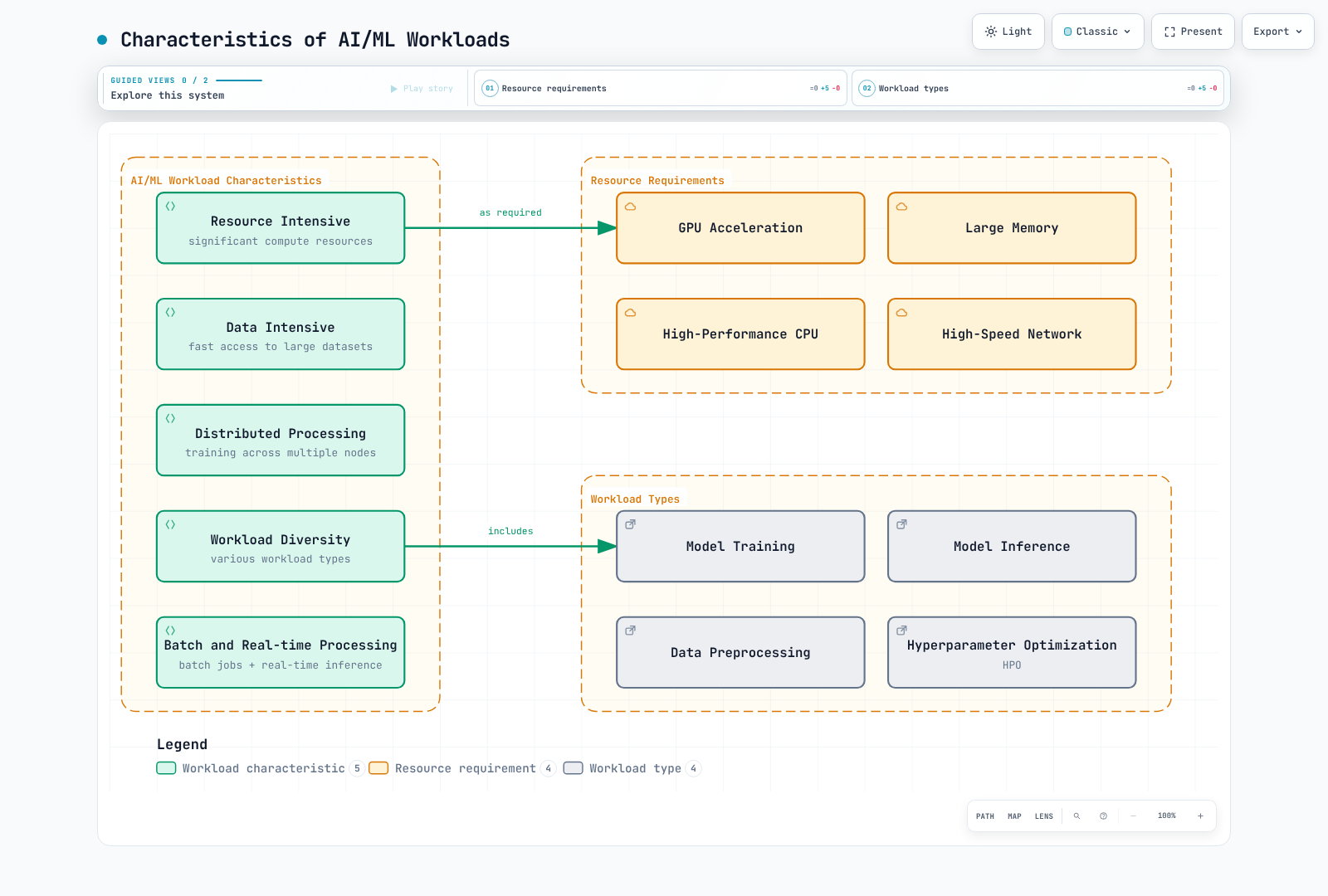Click the code icon on Data Intensive node

point(170,313)
